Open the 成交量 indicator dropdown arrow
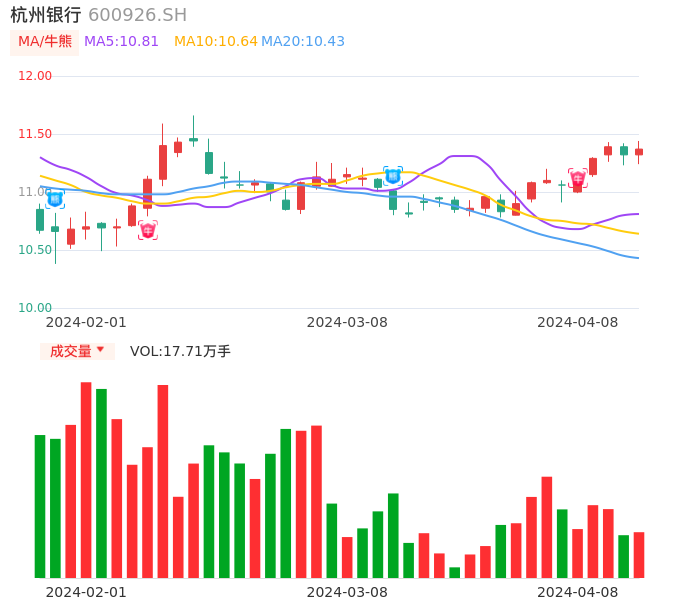Viewport: 686px width, 606px height. tap(100, 350)
